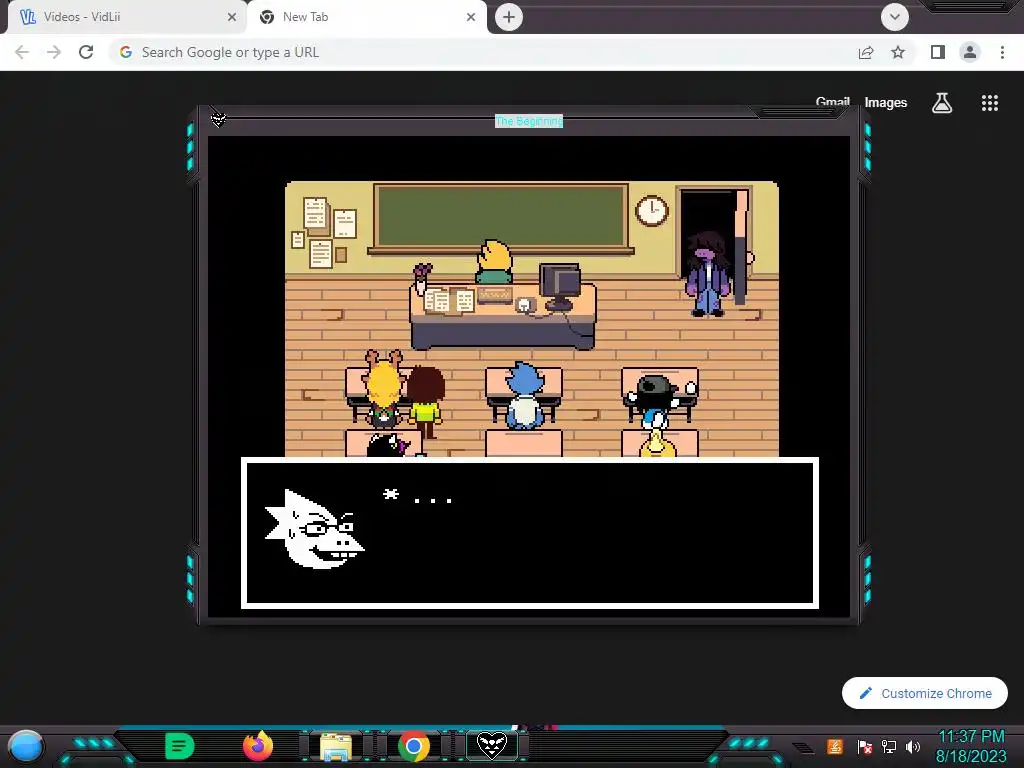This screenshot has height=768, width=1024.
Task: Toggle the Chrome side panel
Action: 938,52
